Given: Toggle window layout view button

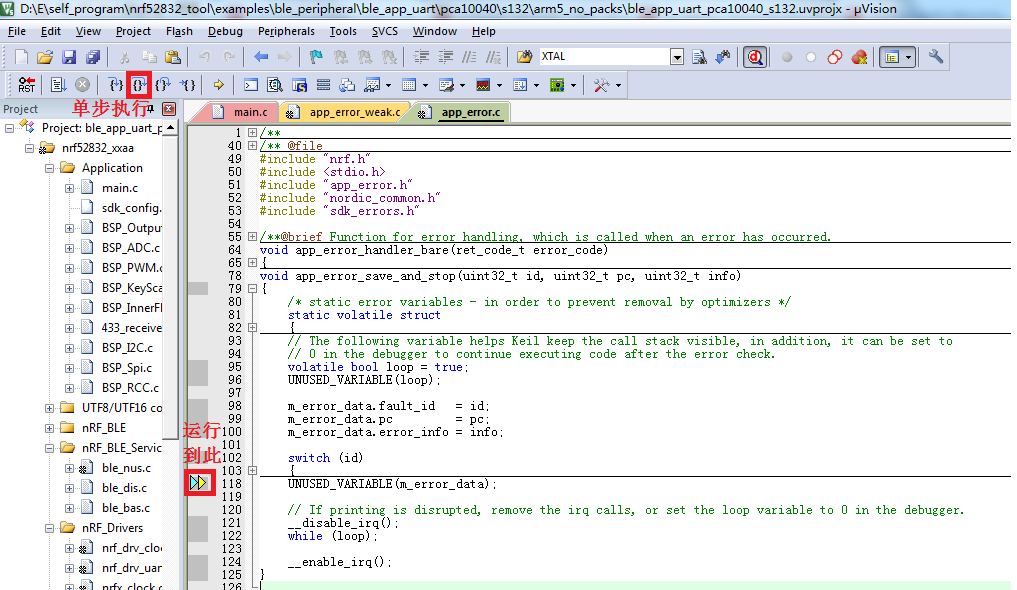Looking at the screenshot, I should [892, 57].
